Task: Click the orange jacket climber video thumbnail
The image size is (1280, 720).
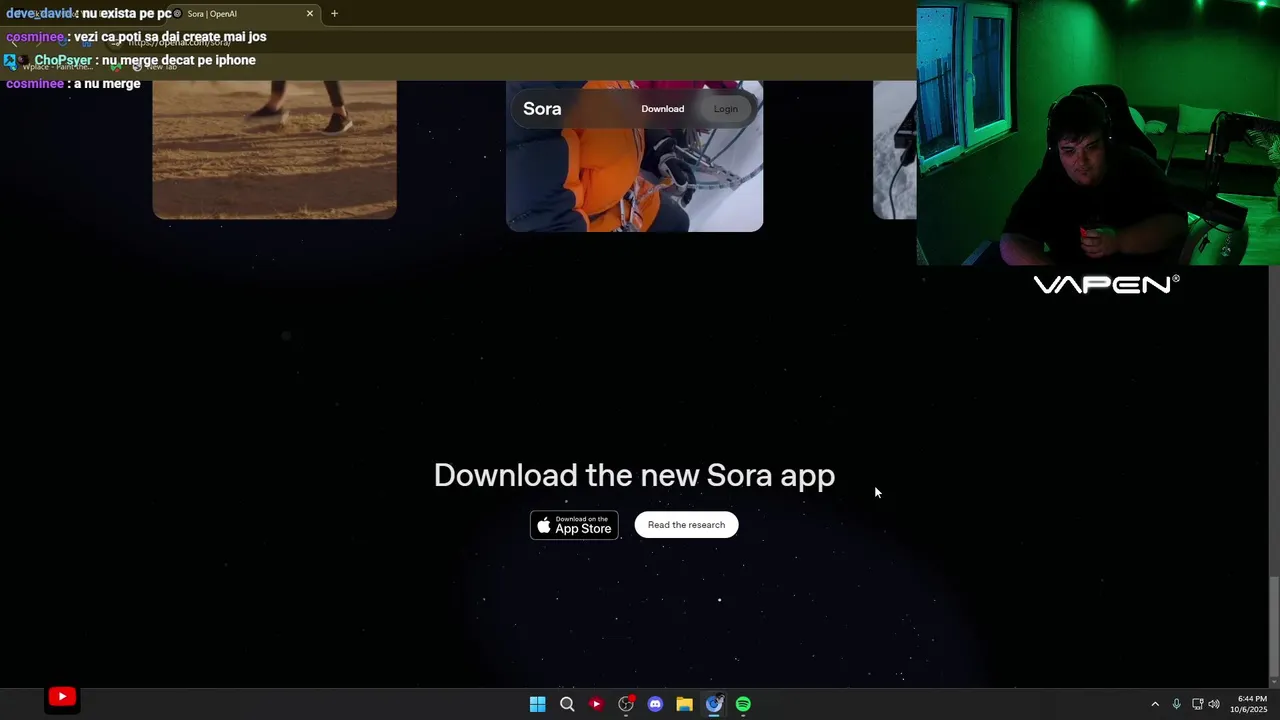Action: [634, 156]
